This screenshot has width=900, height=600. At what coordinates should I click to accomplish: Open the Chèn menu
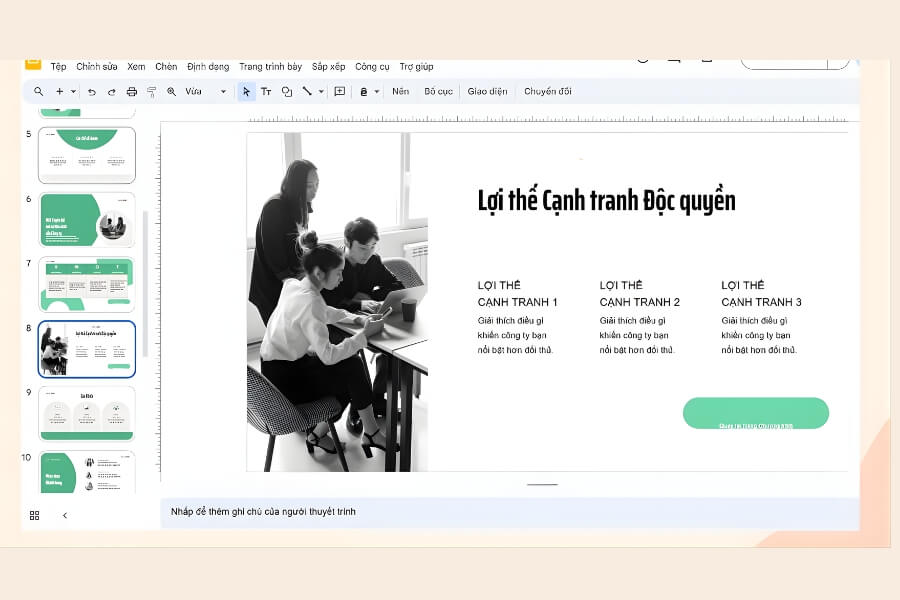(166, 66)
